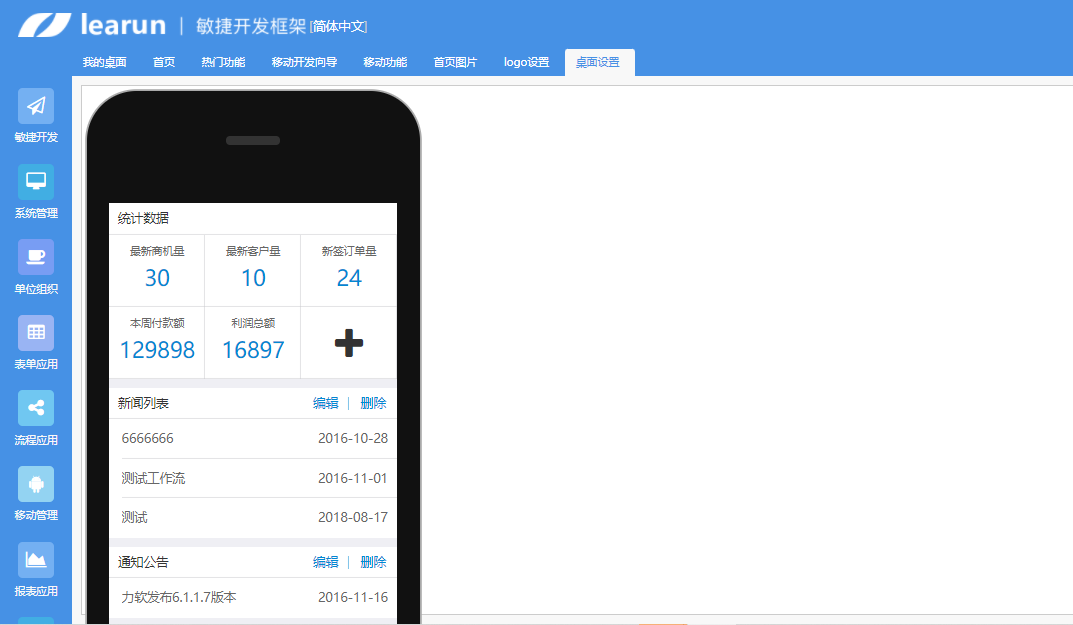Select the 桌面设置 tab

597,62
